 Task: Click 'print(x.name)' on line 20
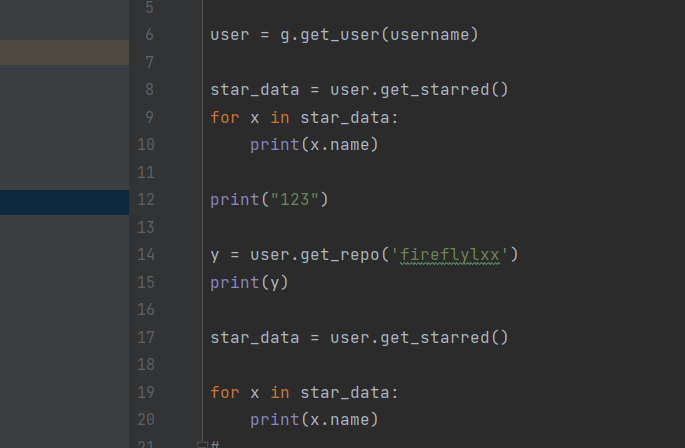pos(314,420)
